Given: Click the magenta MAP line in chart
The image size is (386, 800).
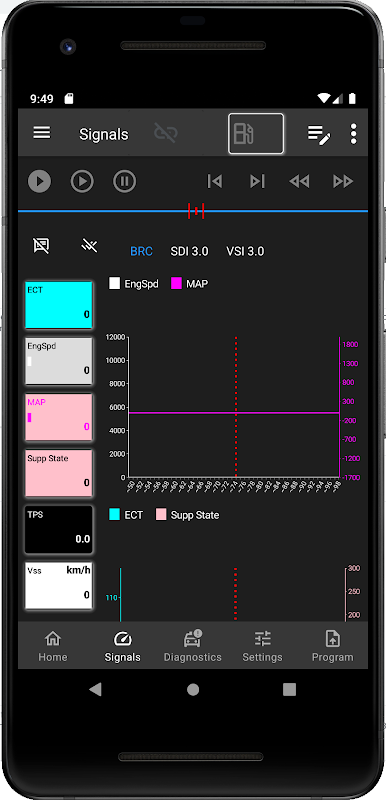Looking at the screenshot, I should click(234, 412).
